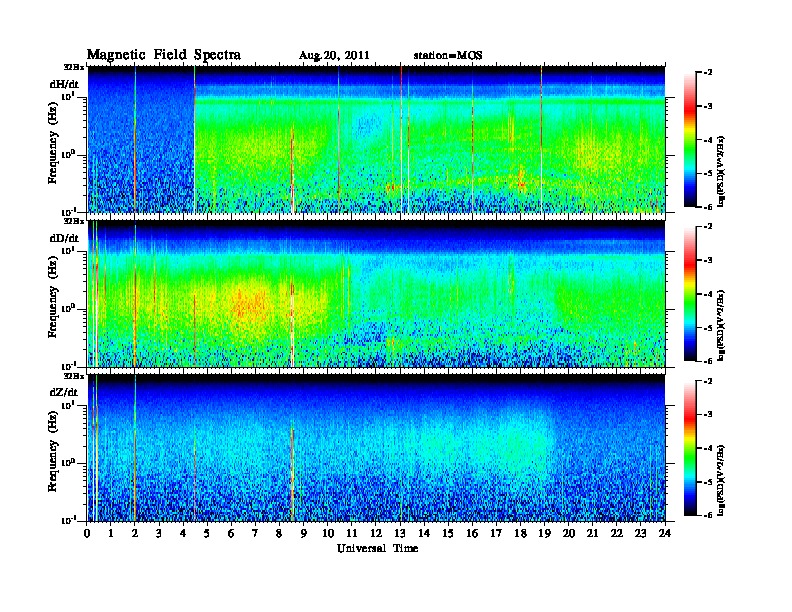This screenshot has width=792, height=612.
Task: Click the "-3" value on dH/dt color bar
Action: (708, 106)
